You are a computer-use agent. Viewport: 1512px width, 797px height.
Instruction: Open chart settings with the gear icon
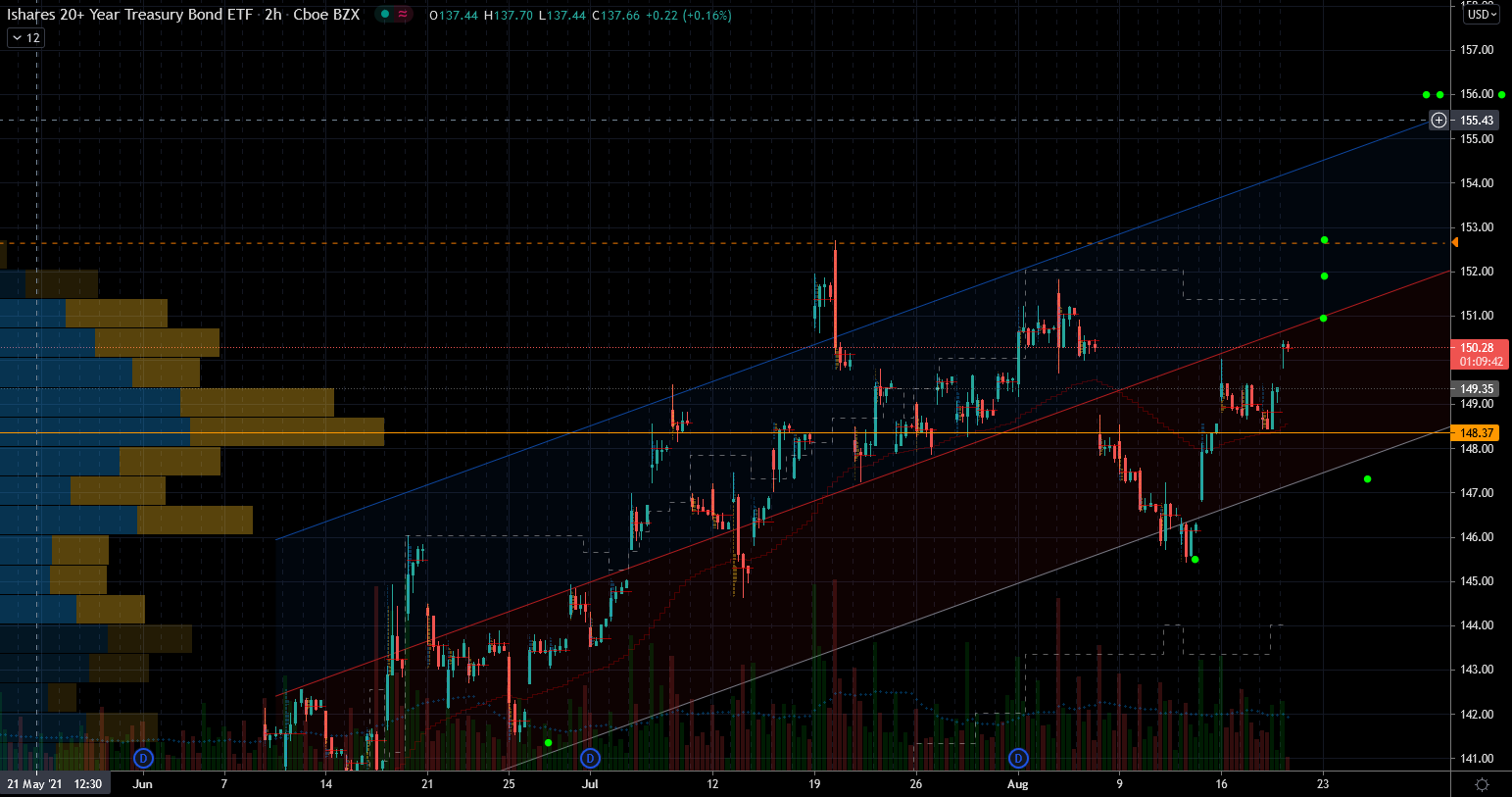1482,784
